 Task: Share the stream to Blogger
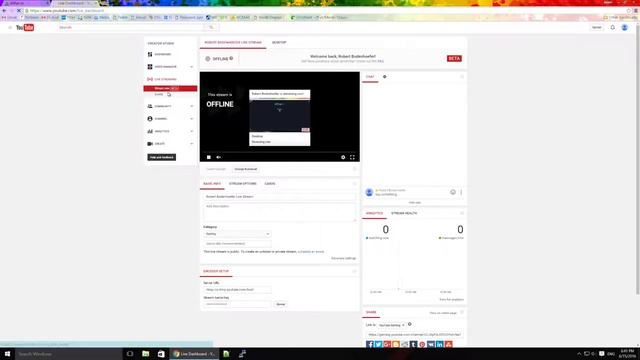(396, 344)
